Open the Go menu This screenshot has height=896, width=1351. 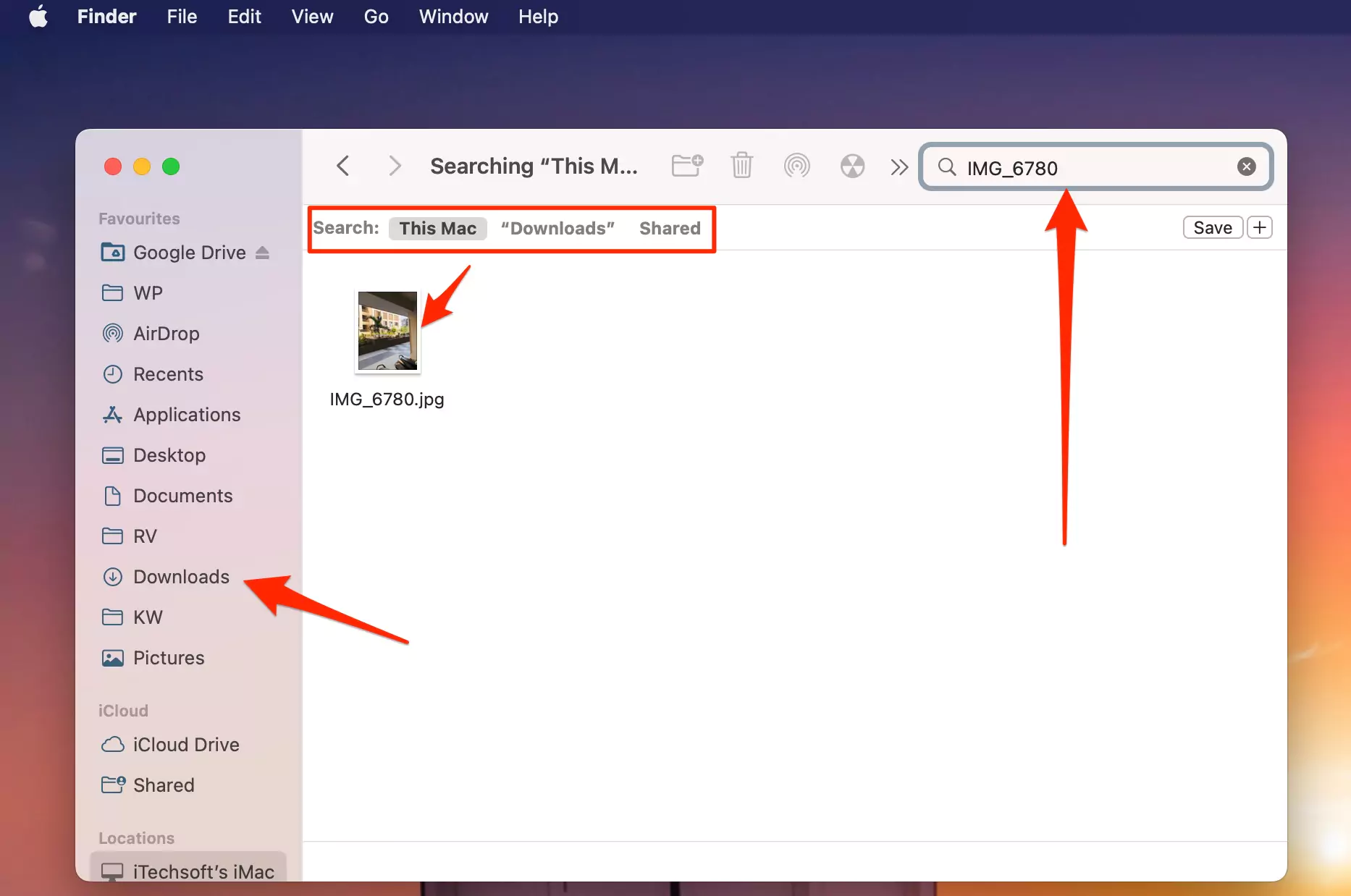pyautogui.click(x=376, y=16)
